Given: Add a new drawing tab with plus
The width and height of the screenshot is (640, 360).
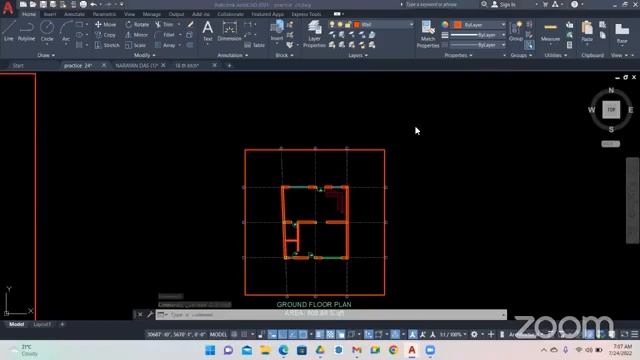Looking at the screenshot, I should click(229, 66).
